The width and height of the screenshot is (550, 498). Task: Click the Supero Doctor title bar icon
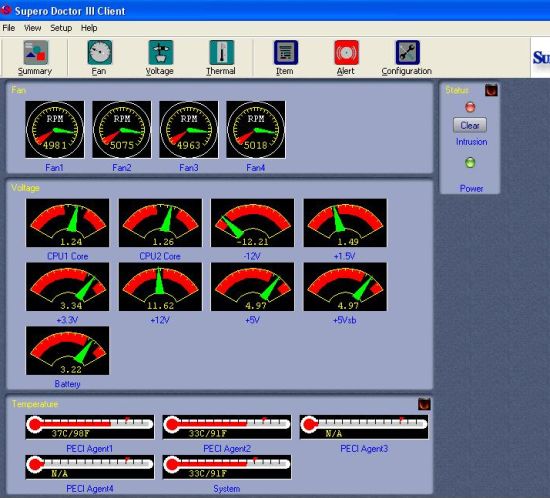[x=6, y=10]
